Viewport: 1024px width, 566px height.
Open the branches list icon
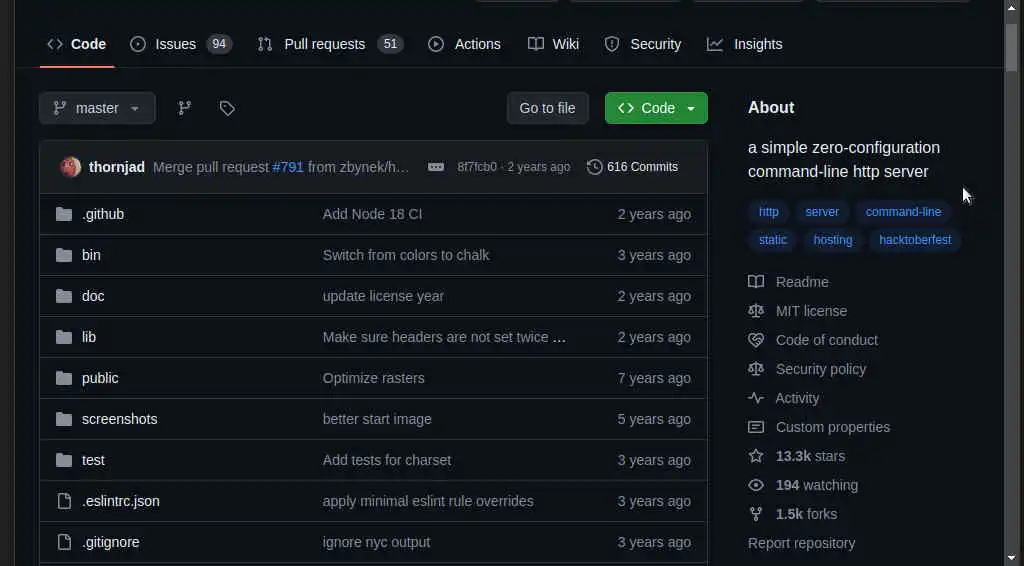coord(184,108)
